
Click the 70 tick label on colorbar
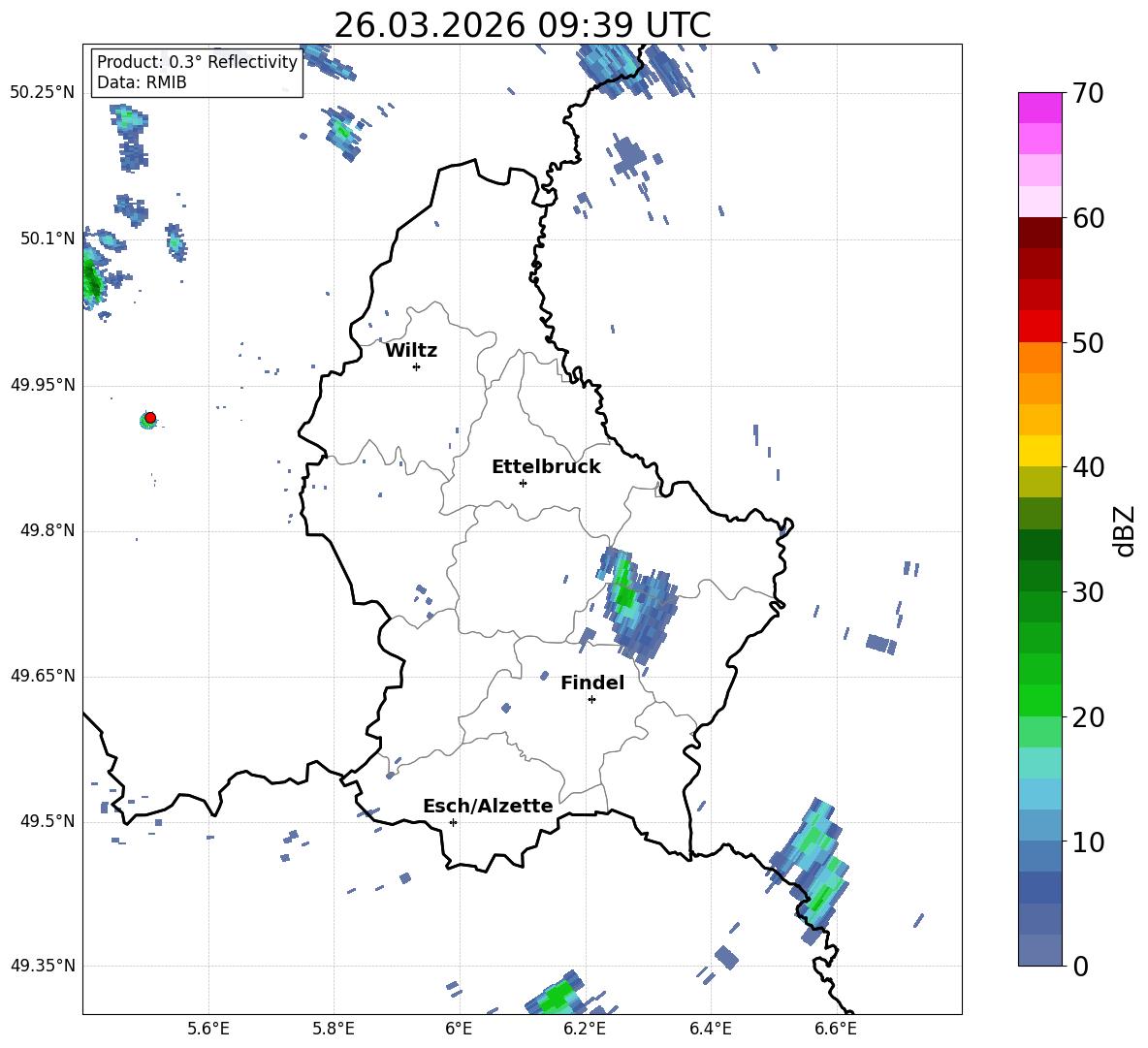1088,93
